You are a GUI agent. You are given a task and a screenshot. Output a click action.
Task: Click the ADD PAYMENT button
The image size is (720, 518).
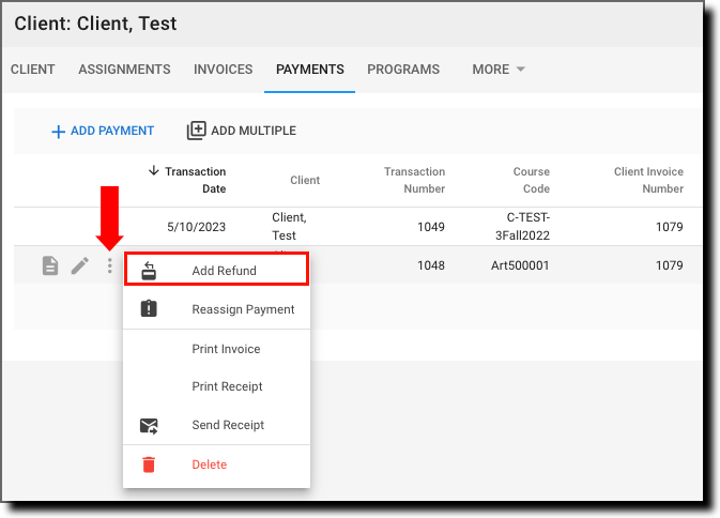(103, 131)
